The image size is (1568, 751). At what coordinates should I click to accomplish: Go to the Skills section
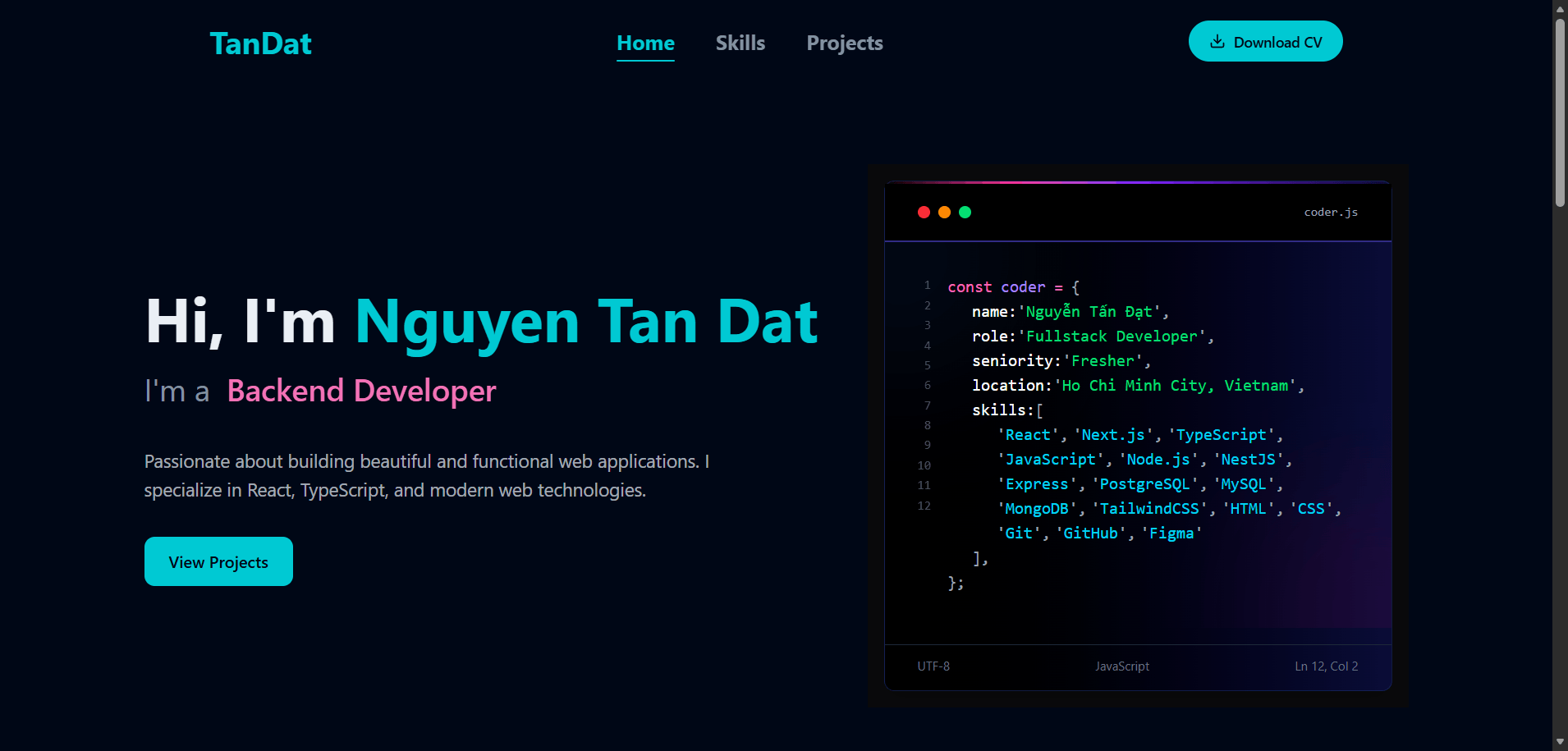(x=740, y=44)
